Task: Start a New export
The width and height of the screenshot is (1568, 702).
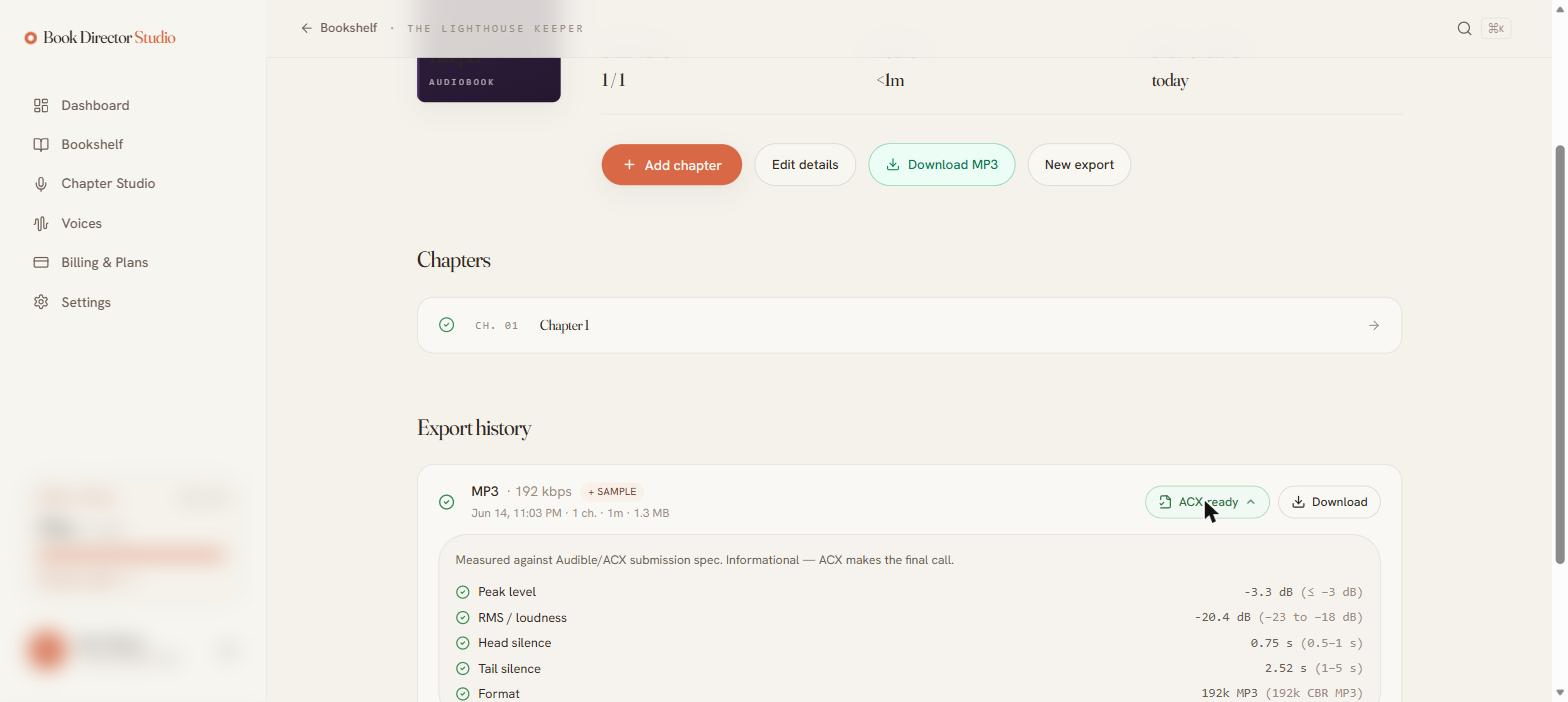Action: (x=1079, y=165)
